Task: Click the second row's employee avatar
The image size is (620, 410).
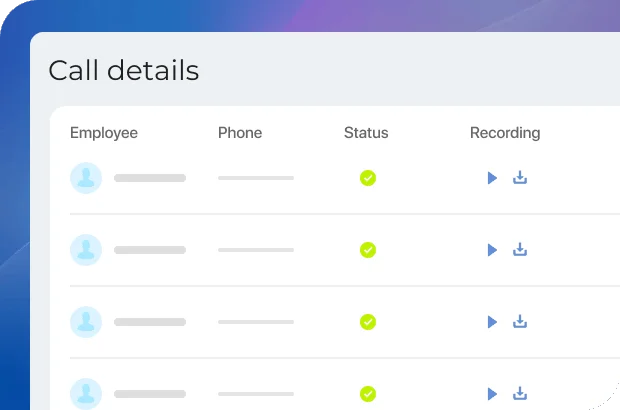Action: coord(86,250)
